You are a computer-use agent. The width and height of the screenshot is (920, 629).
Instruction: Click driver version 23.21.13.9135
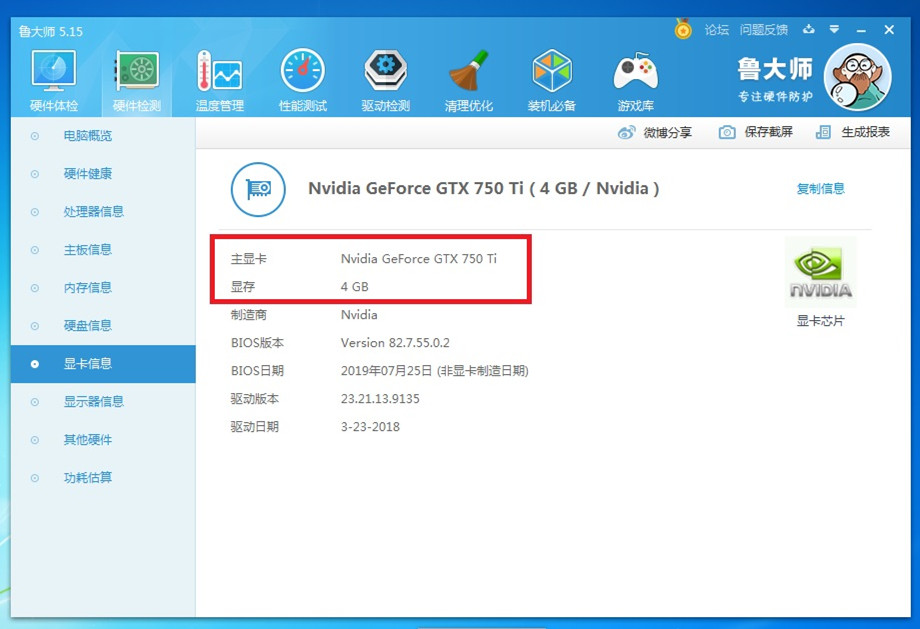click(380, 399)
